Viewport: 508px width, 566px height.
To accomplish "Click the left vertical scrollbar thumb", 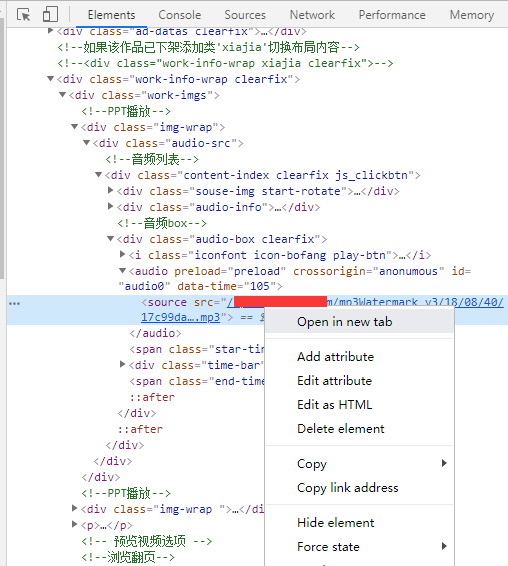I will (x=2, y=149).
